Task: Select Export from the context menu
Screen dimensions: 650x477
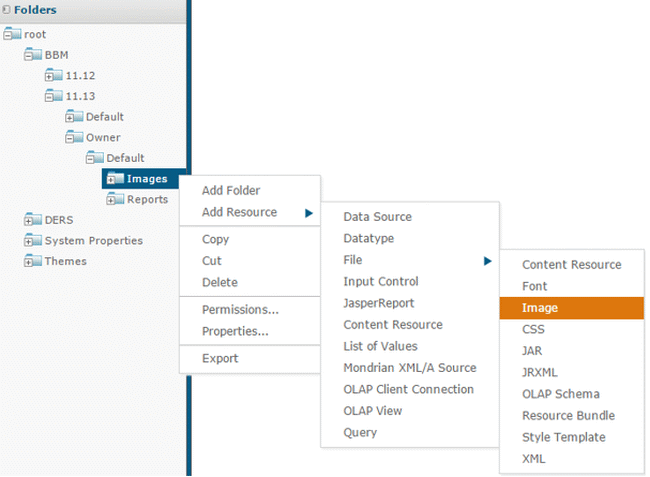Action: pyautogui.click(x=220, y=358)
